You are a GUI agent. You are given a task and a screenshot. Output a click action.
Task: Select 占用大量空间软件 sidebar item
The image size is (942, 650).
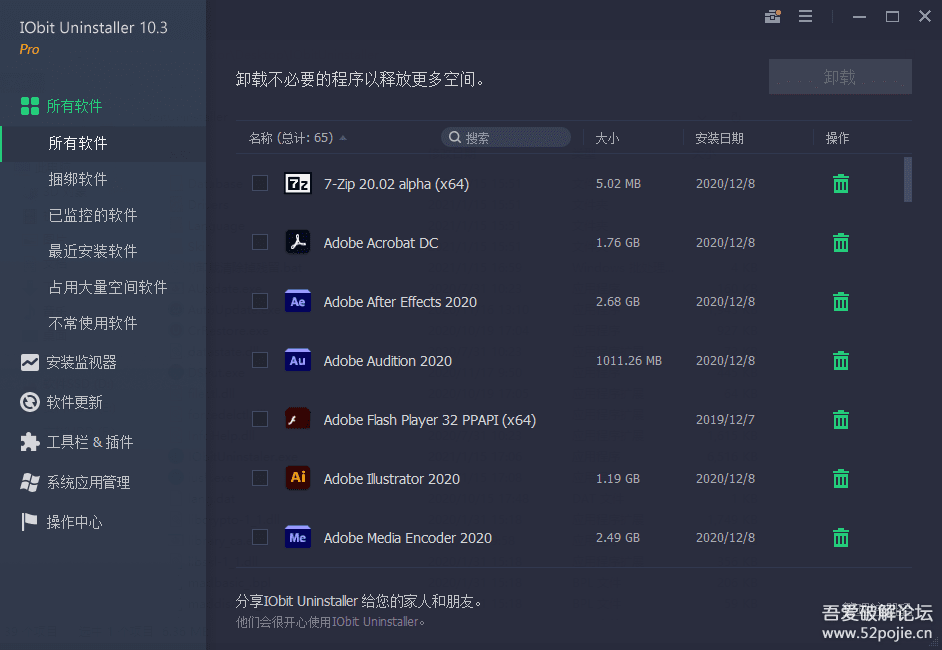pos(108,288)
